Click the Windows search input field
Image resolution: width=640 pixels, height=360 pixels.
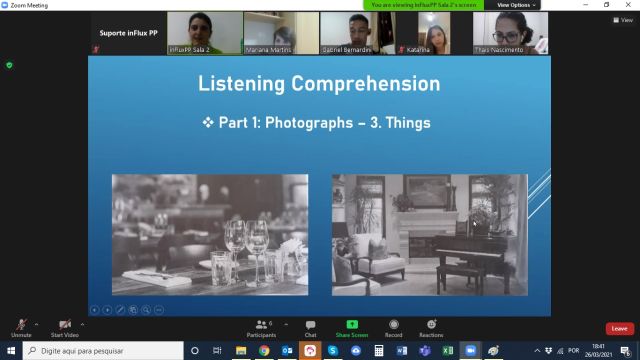(103, 351)
